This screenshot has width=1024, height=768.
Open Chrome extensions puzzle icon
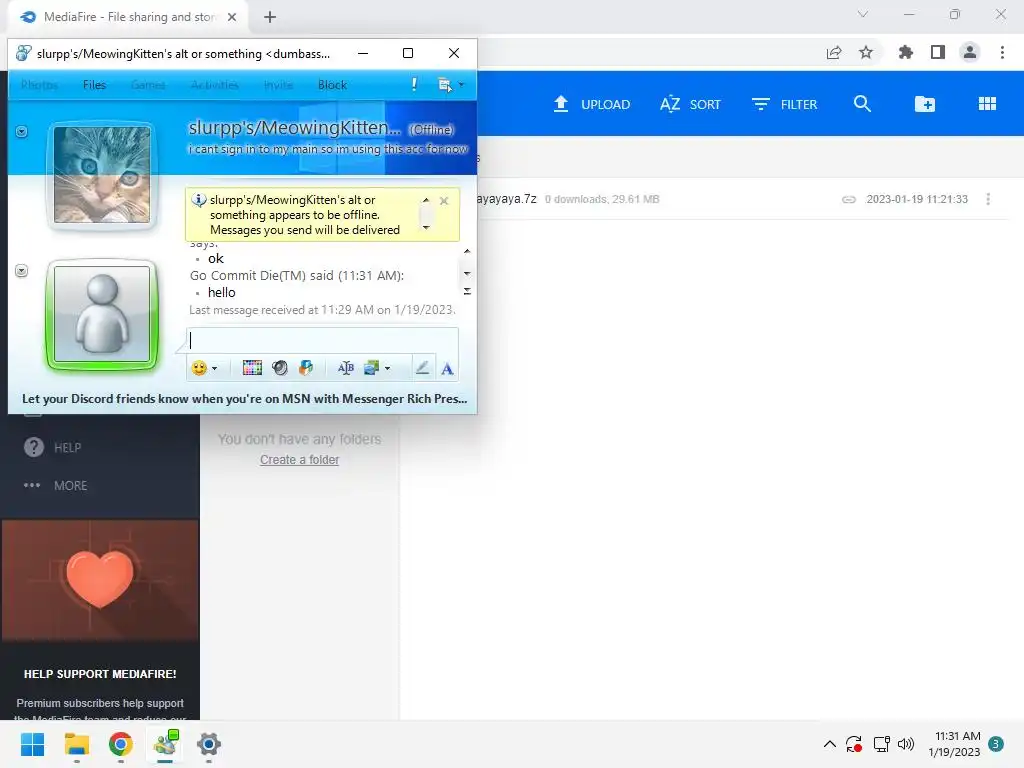tap(906, 52)
